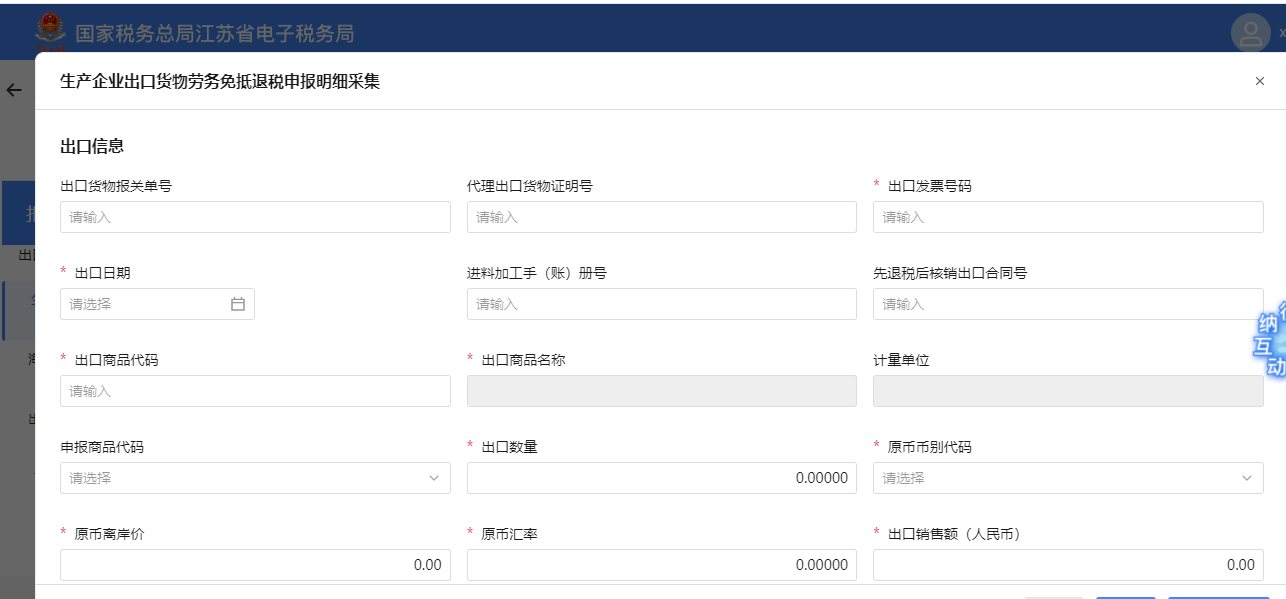Click the 国家税务总局江苏省电子税务局 header title
Image resolution: width=1286 pixels, height=599 pixels.
pyautogui.click(x=215, y=34)
